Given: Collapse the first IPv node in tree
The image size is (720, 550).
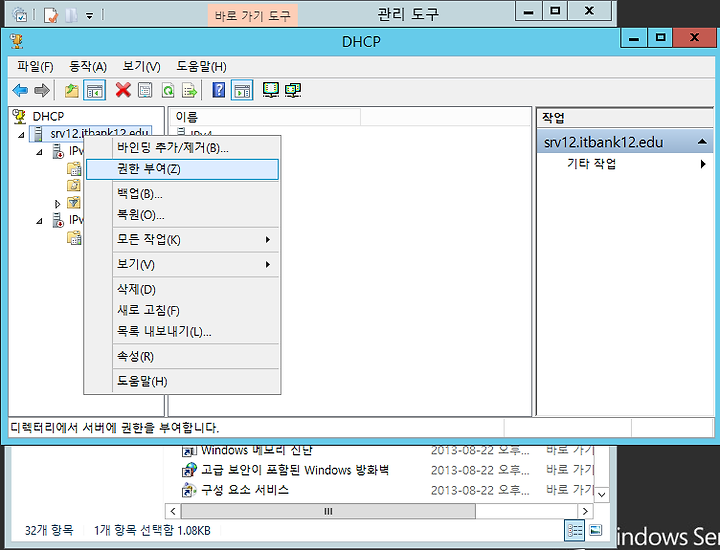Looking at the screenshot, I should pyautogui.click(x=39, y=152).
